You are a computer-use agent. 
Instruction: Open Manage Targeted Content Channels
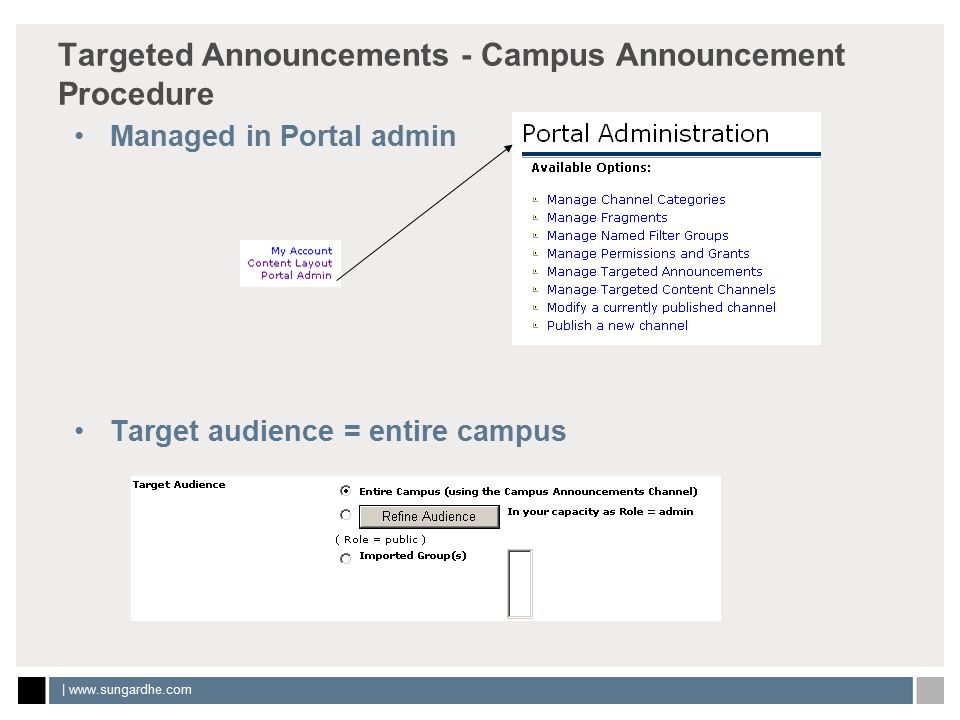tap(661, 290)
